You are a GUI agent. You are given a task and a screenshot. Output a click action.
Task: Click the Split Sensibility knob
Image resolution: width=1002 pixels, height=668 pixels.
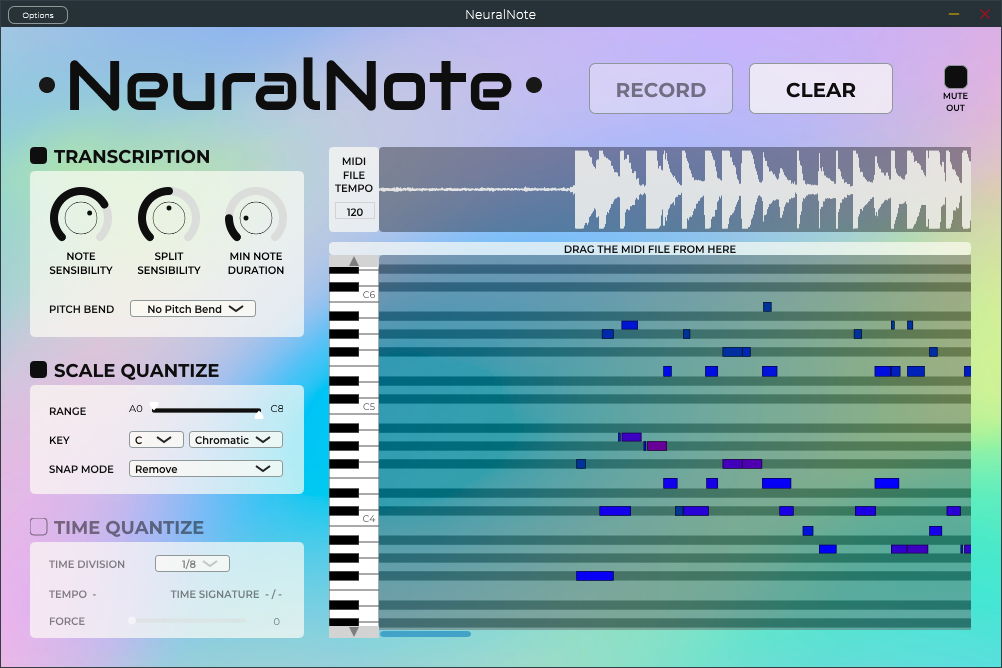coord(168,217)
